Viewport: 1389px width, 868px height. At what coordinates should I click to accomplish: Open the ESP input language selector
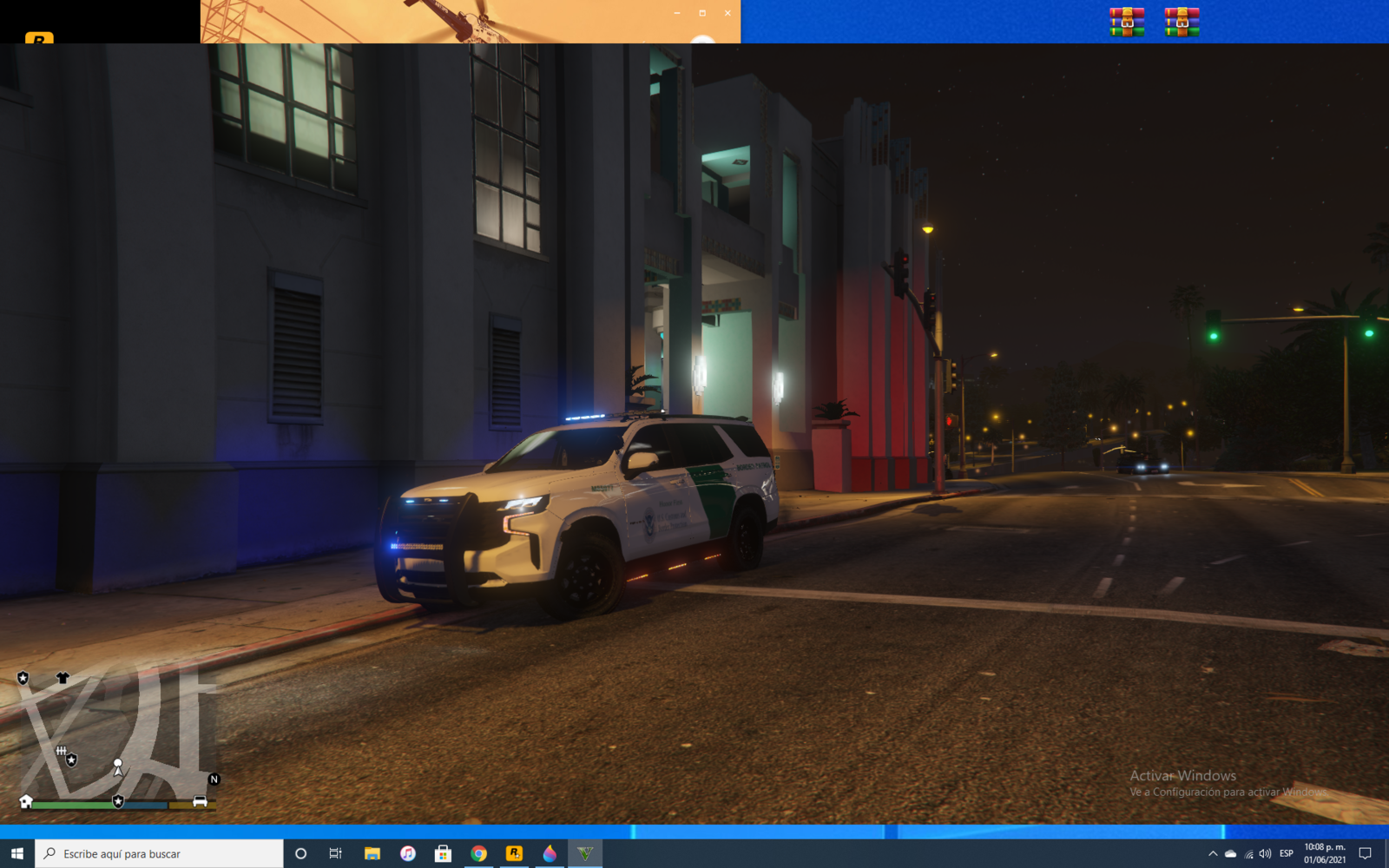point(1287,854)
